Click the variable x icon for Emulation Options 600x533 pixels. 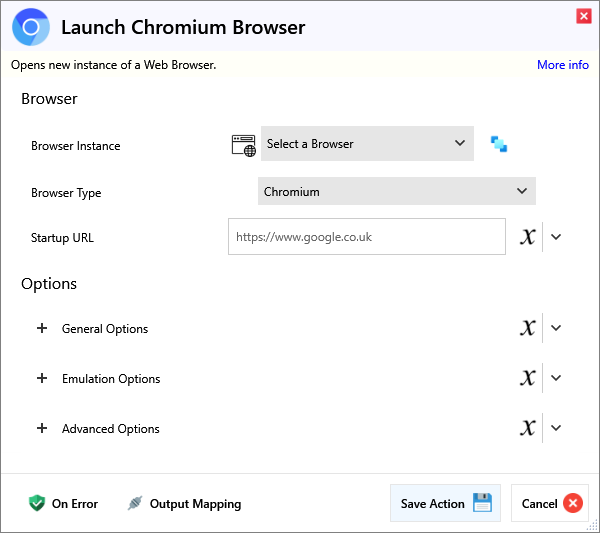tap(528, 378)
